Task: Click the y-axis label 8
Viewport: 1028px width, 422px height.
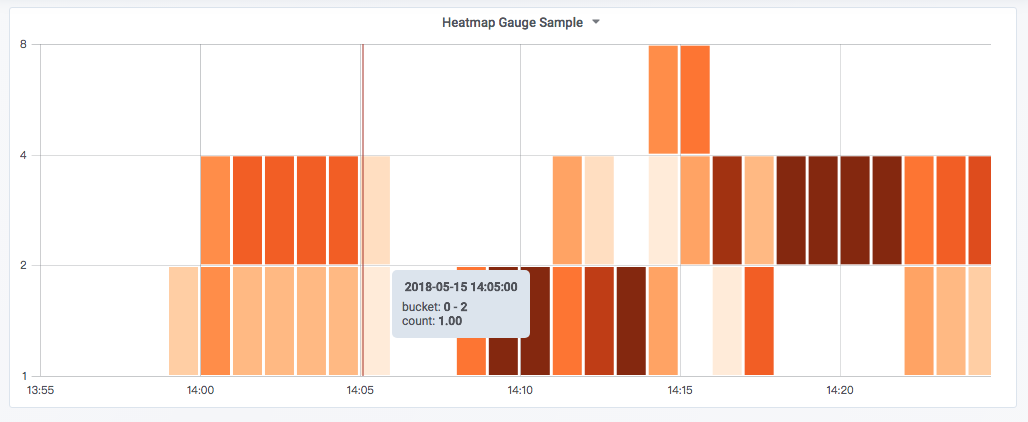Action: pyautogui.click(x=22, y=45)
